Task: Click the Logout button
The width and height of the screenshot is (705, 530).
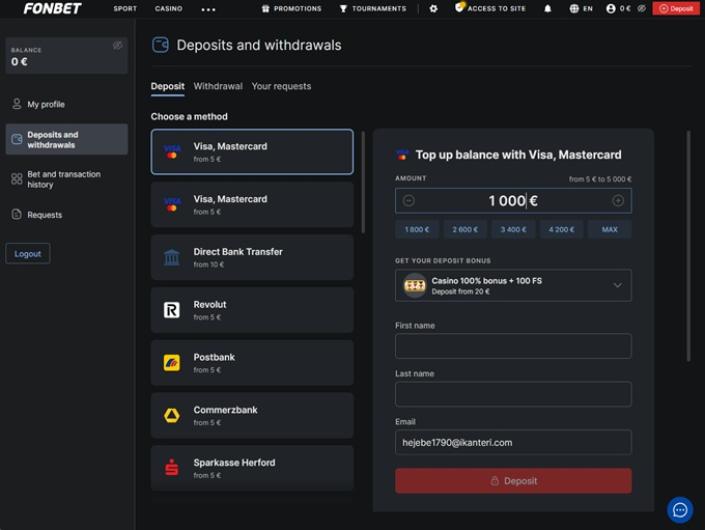Action: pyautogui.click(x=28, y=254)
